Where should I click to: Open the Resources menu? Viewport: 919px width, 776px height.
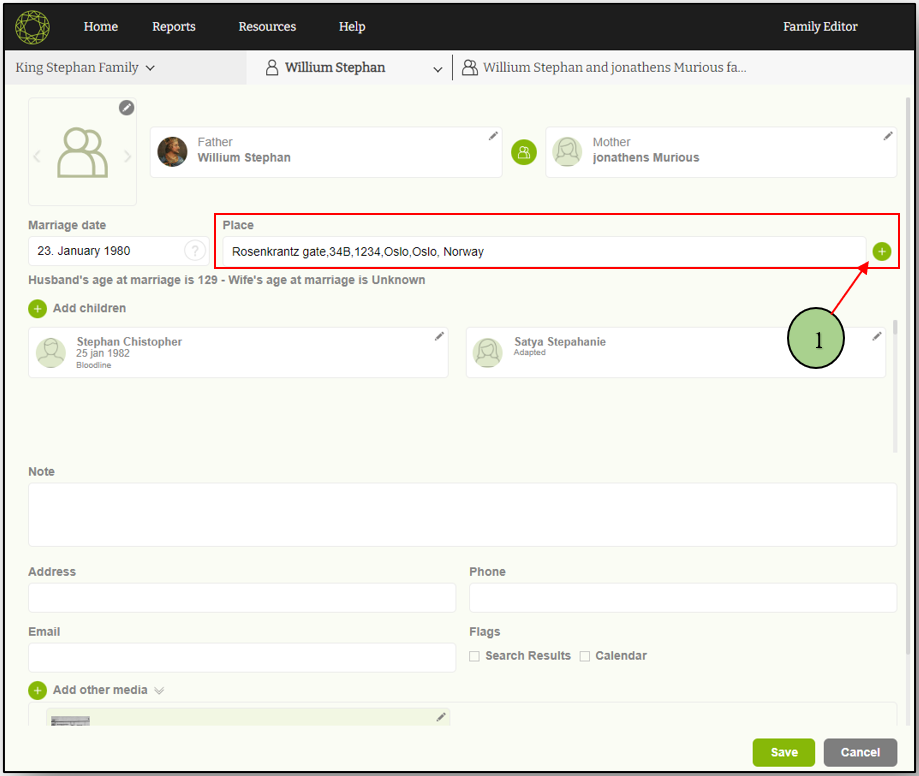tap(266, 27)
